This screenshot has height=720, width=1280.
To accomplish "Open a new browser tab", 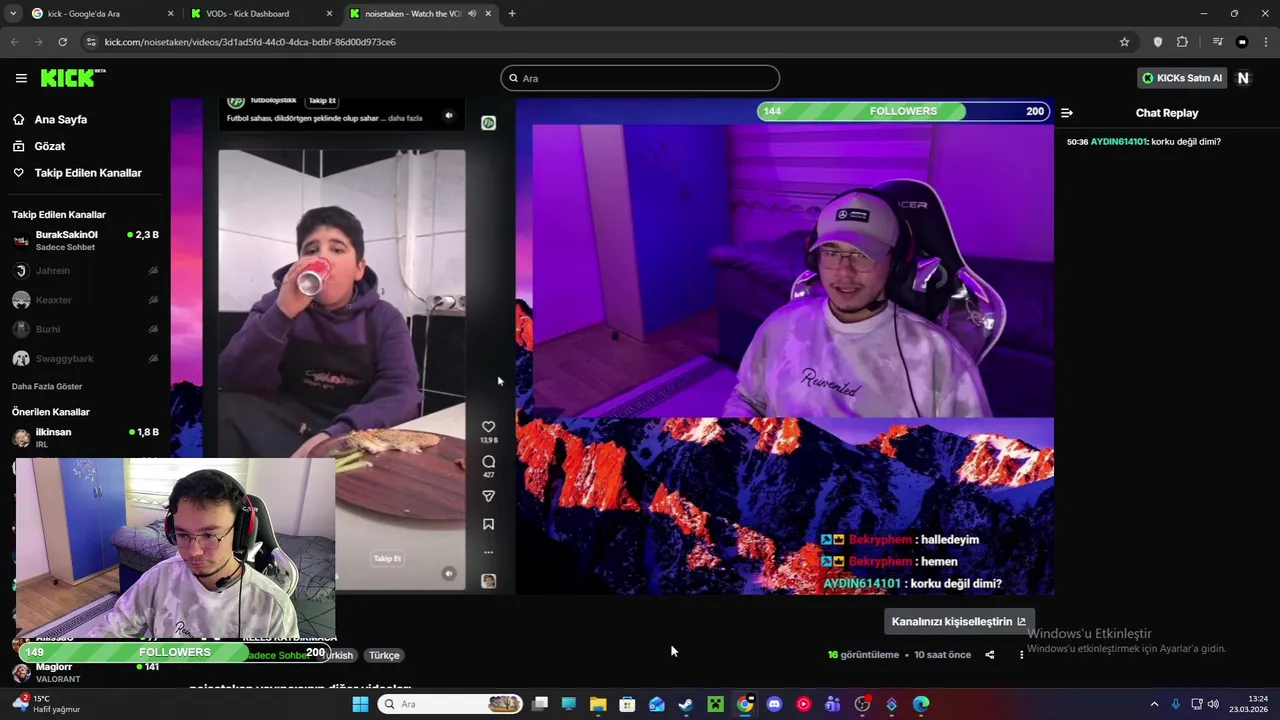I will point(512,14).
